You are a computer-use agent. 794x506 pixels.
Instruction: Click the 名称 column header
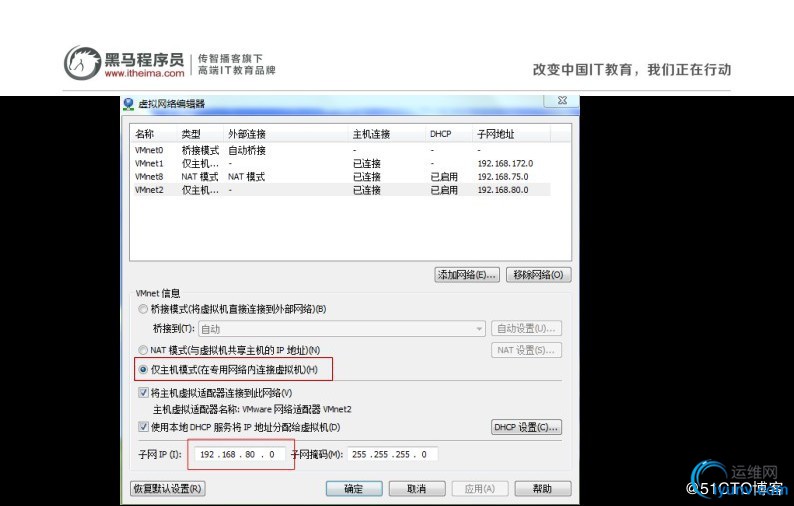(155, 134)
